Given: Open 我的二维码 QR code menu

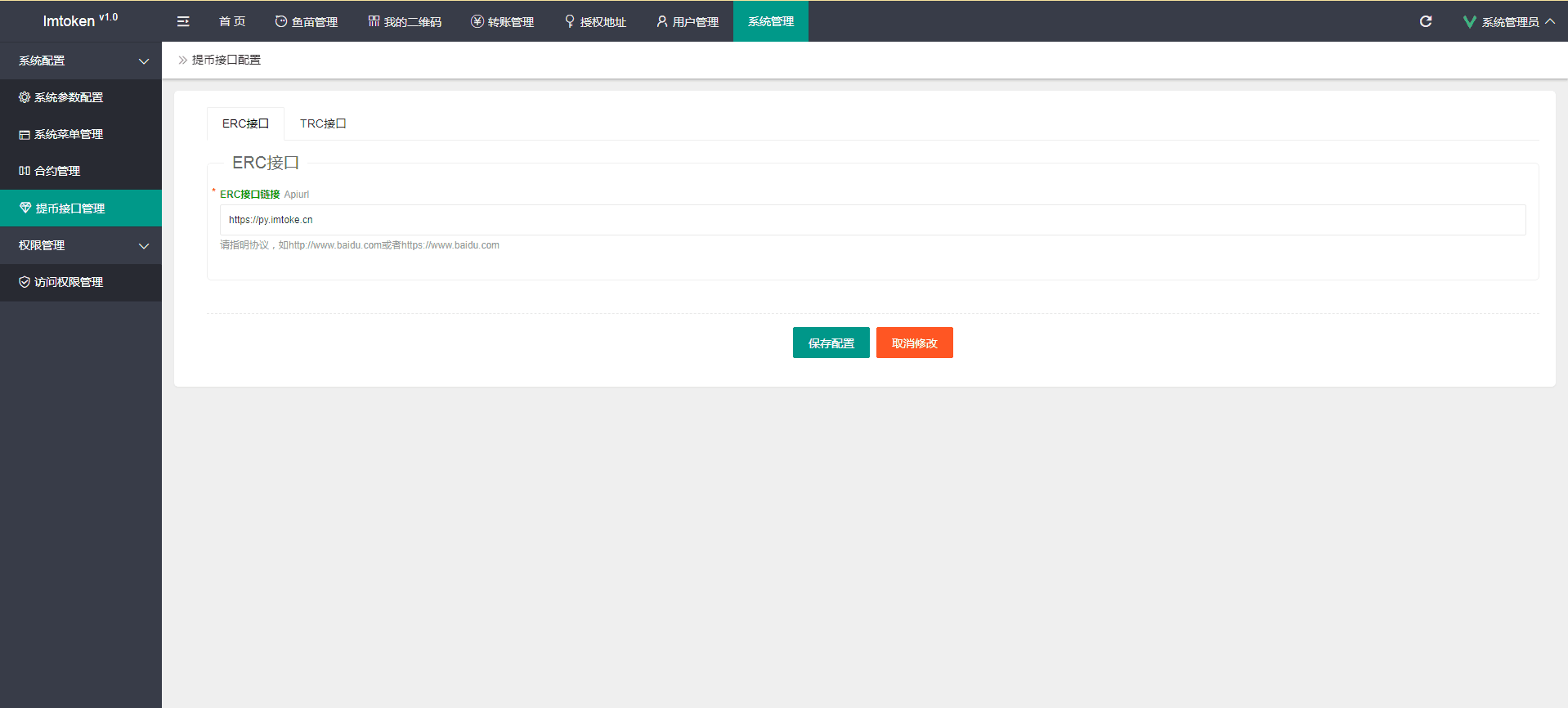Looking at the screenshot, I should 405,21.
